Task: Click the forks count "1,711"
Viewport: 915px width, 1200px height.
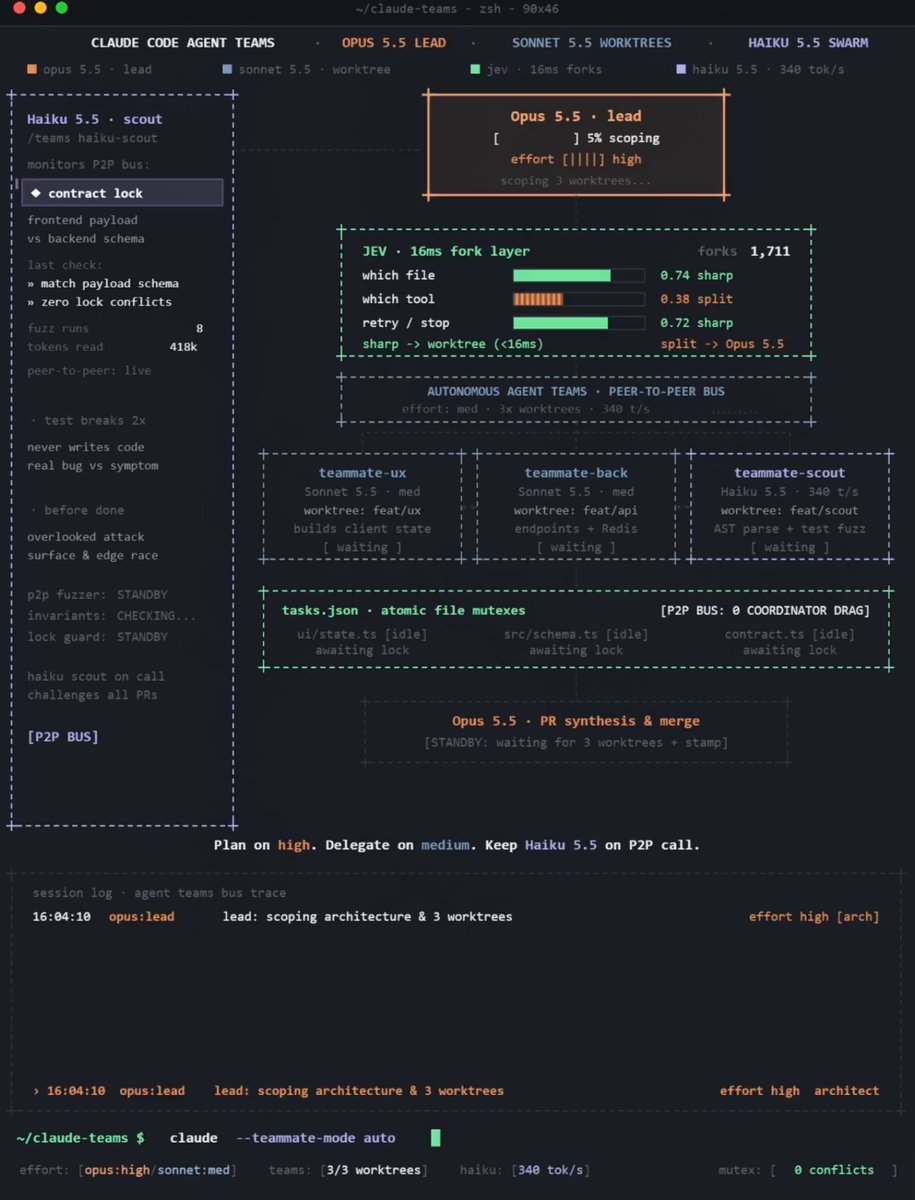Action: click(770, 251)
